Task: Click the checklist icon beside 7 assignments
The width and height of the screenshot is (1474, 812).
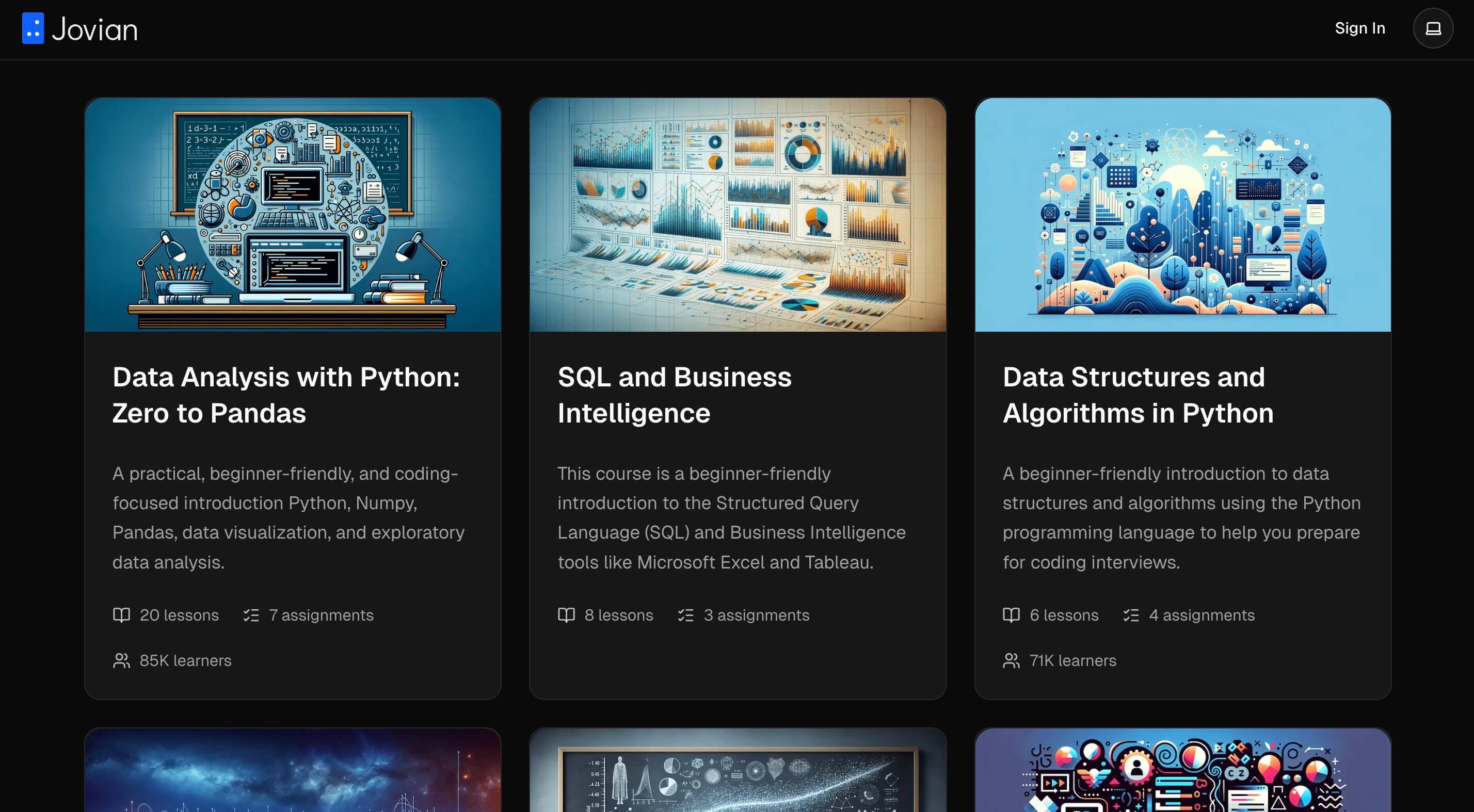Action: click(x=251, y=615)
